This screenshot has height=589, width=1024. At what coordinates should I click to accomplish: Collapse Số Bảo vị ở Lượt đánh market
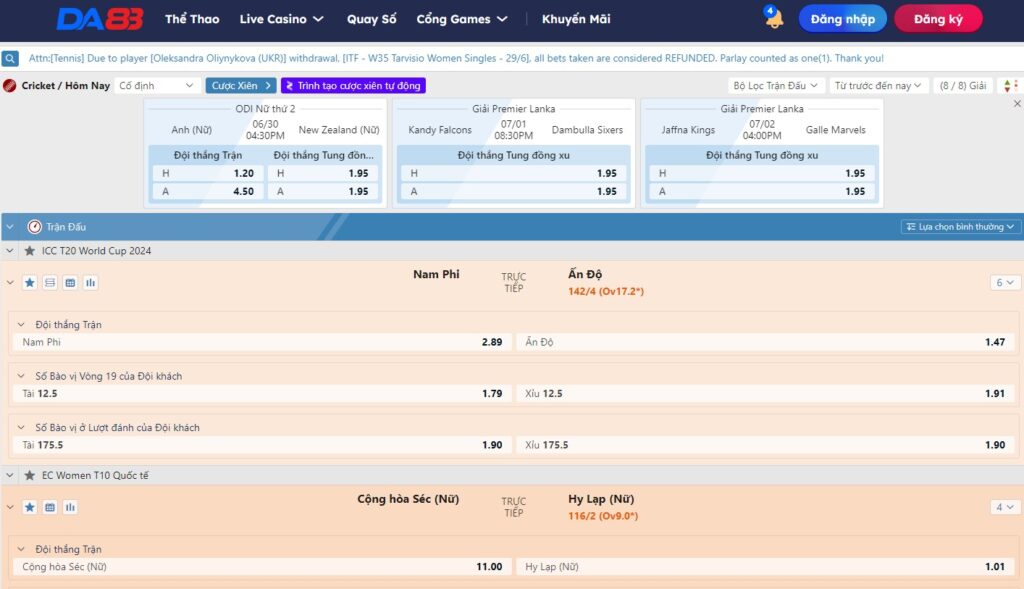pyautogui.click(x=21, y=428)
